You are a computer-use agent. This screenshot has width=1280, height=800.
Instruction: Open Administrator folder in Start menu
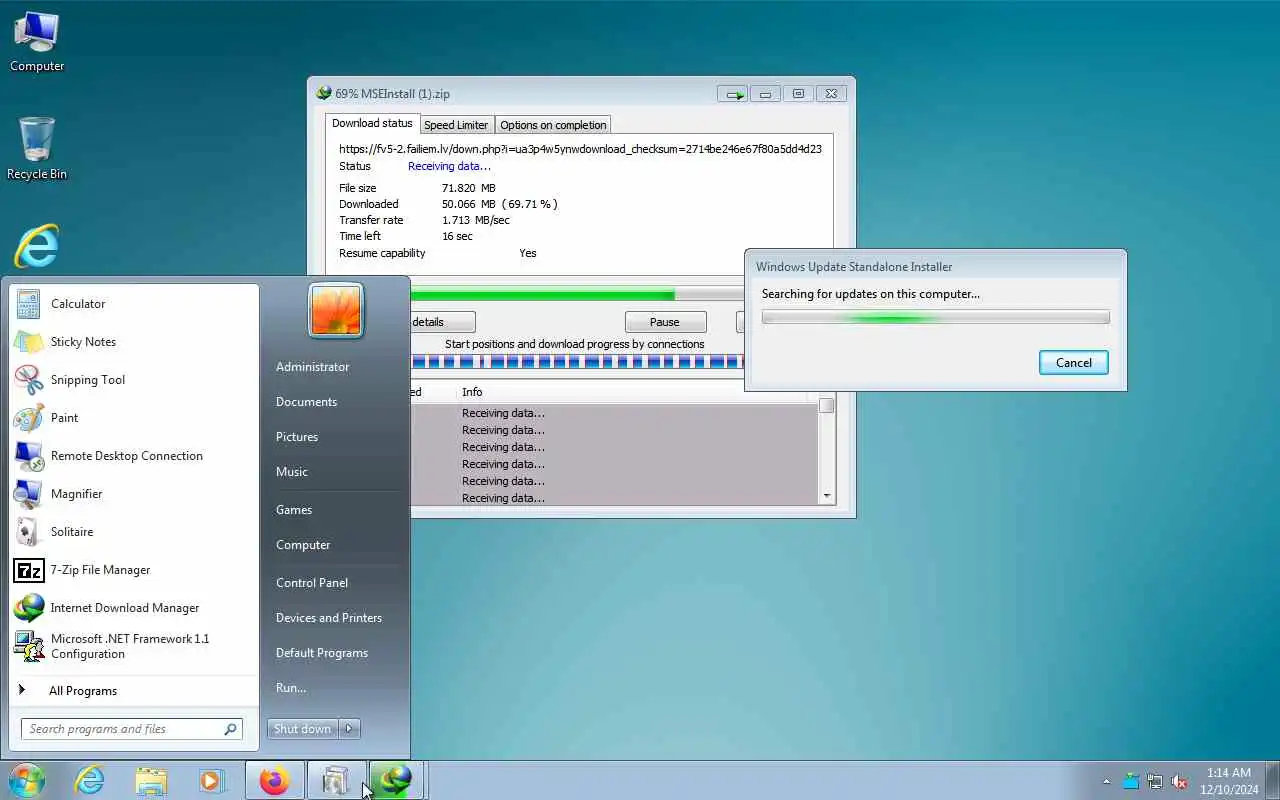(x=313, y=367)
